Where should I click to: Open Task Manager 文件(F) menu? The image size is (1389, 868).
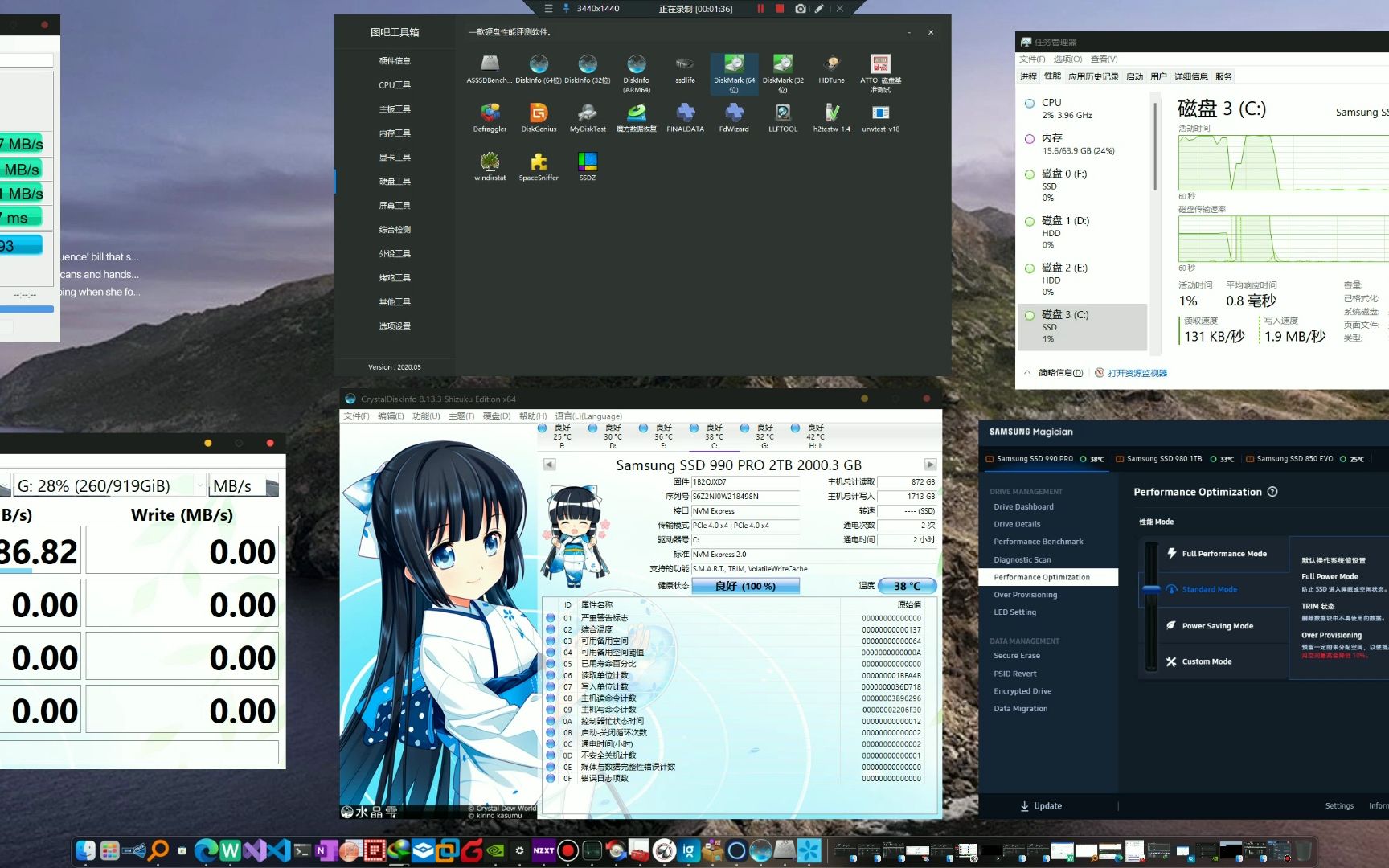[1032, 59]
